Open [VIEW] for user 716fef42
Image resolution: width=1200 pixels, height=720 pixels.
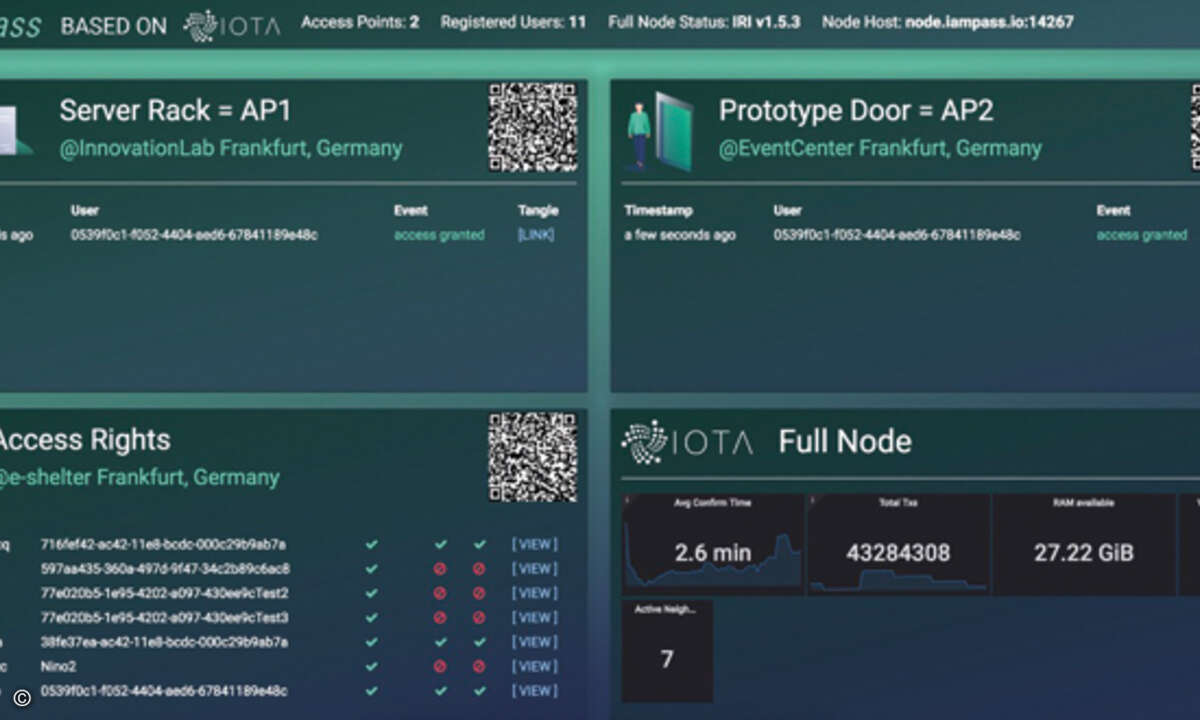(x=535, y=544)
